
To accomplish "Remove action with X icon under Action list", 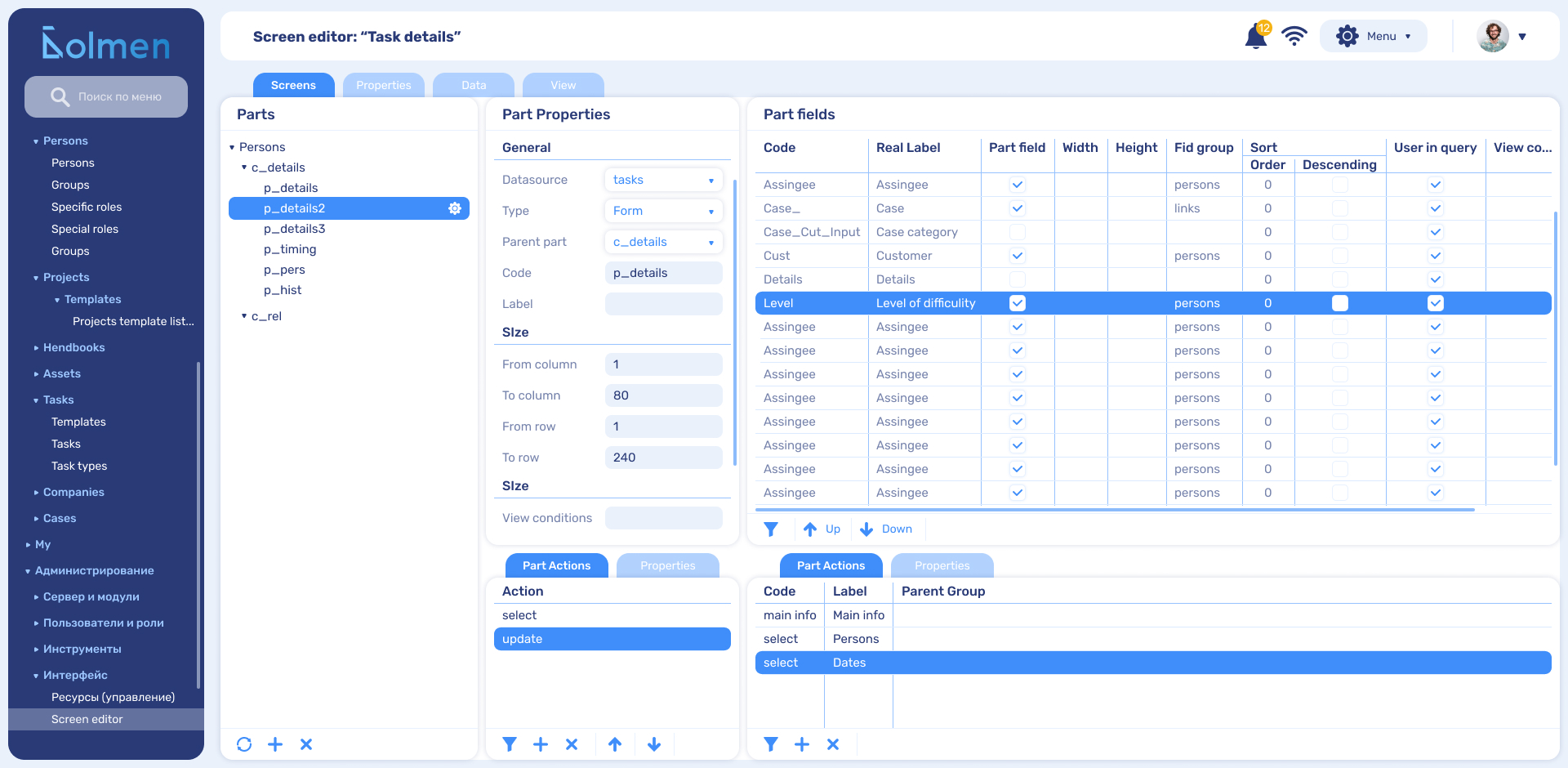I will [572, 744].
